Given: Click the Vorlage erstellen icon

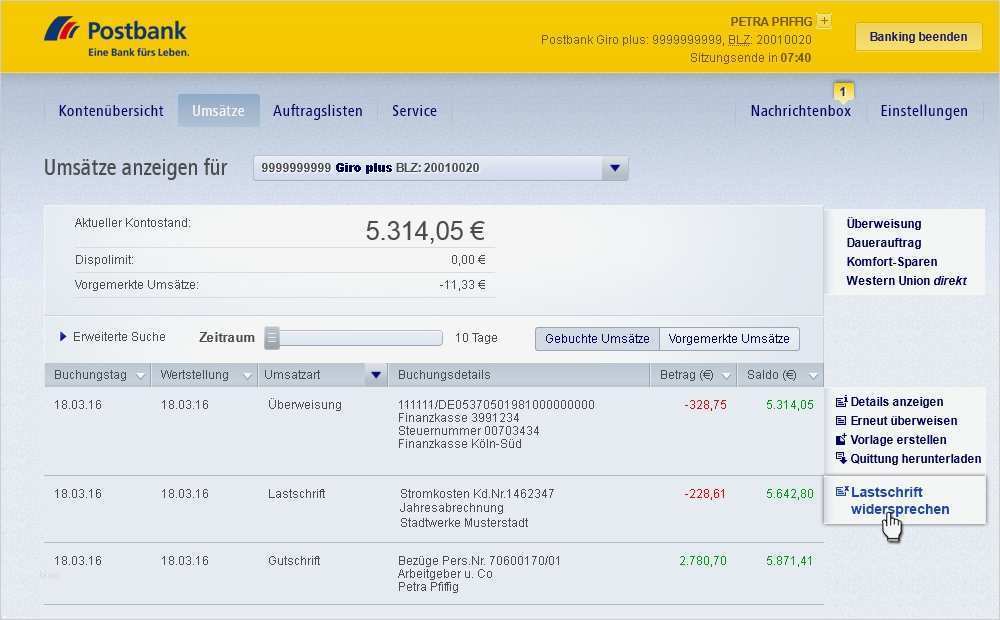Looking at the screenshot, I should coord(841,439).
